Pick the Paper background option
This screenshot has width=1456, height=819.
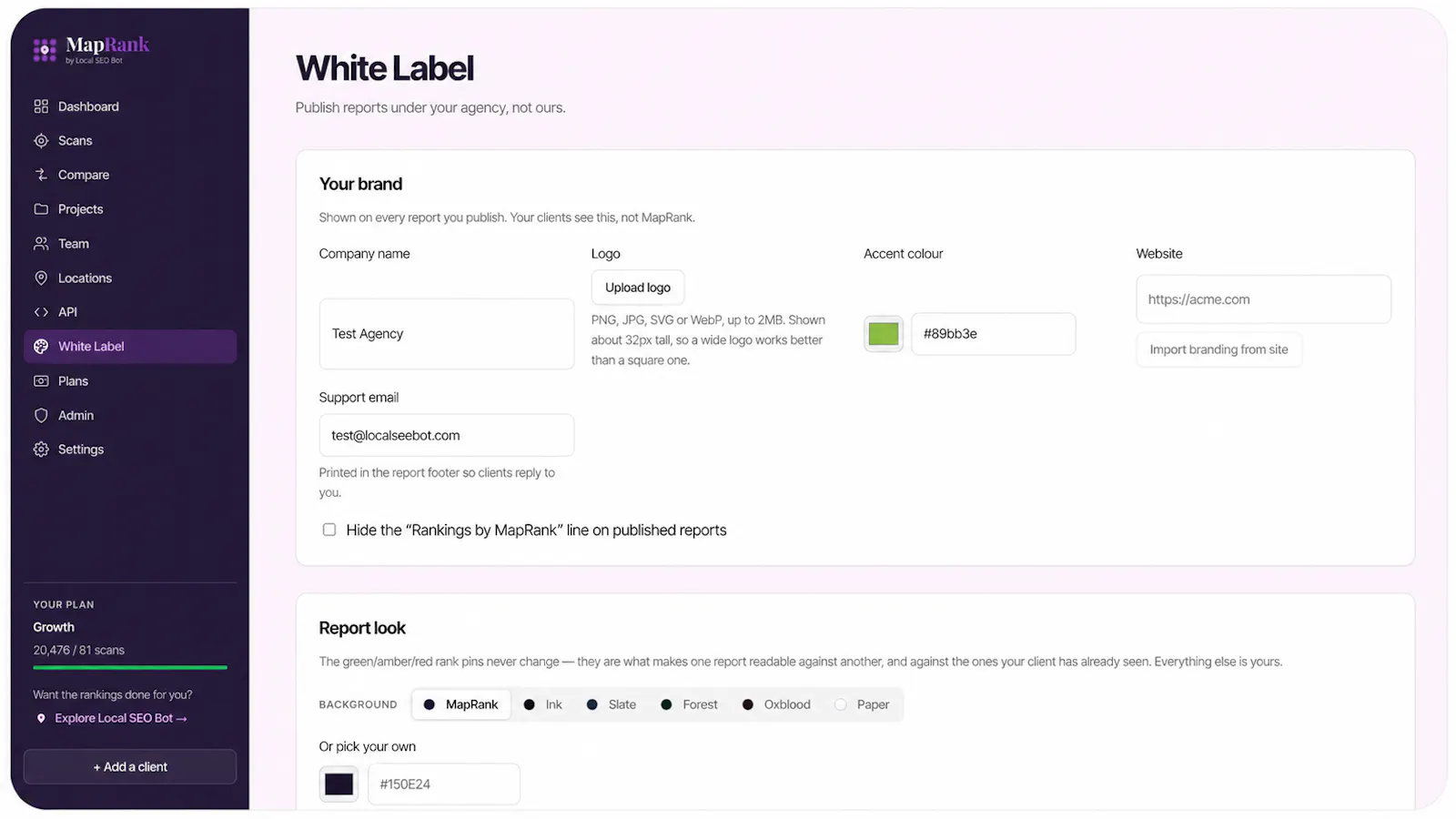pos(862,704)
